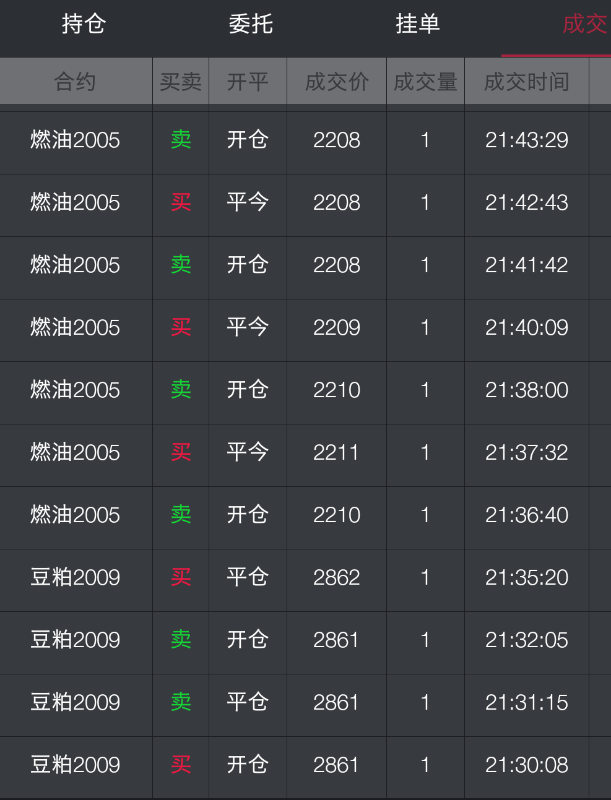Open the 委托 tab
Viewport: 611px width, 800px height.
[250, 24]
